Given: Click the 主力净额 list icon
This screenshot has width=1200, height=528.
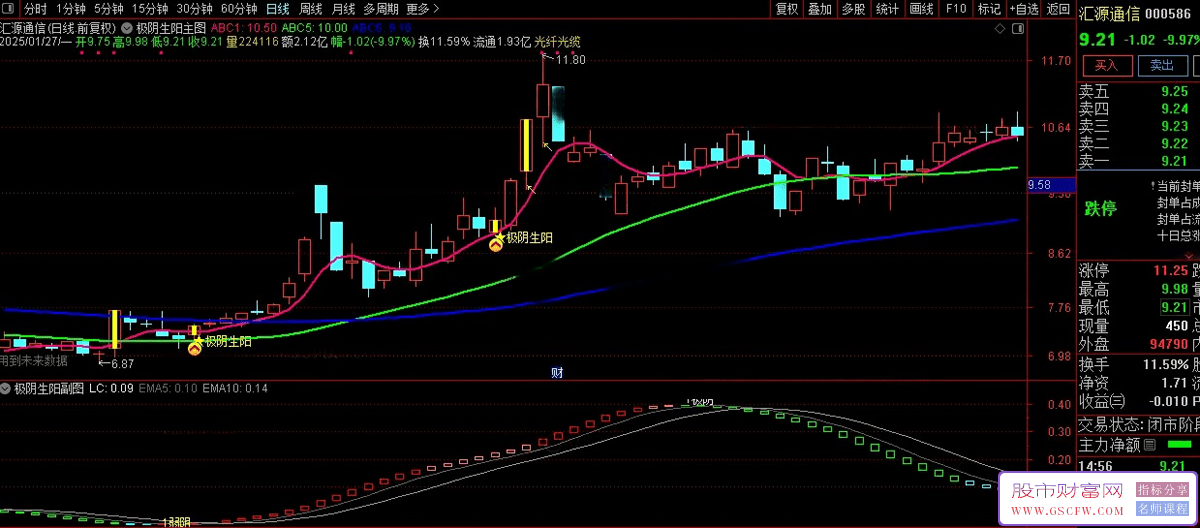Looking at the screenshot, I should (x=1150, y=444).
